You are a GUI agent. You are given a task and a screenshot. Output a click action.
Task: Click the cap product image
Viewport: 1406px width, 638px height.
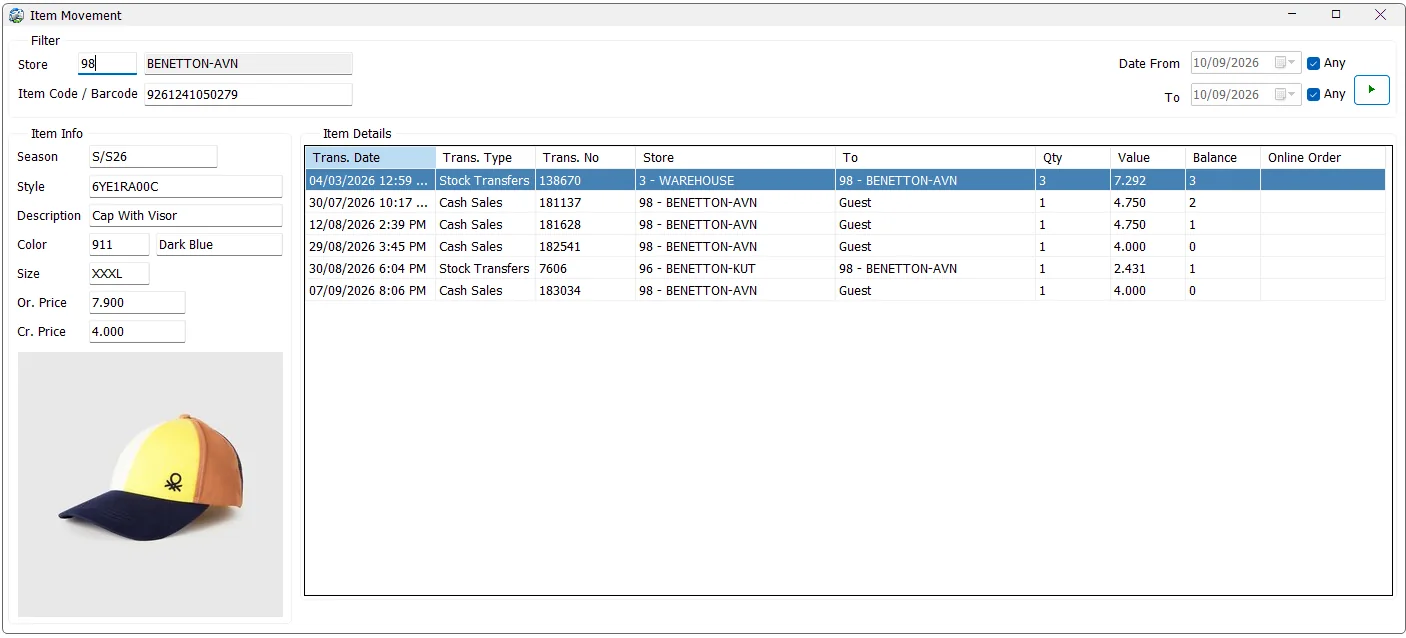coord(151,484)
